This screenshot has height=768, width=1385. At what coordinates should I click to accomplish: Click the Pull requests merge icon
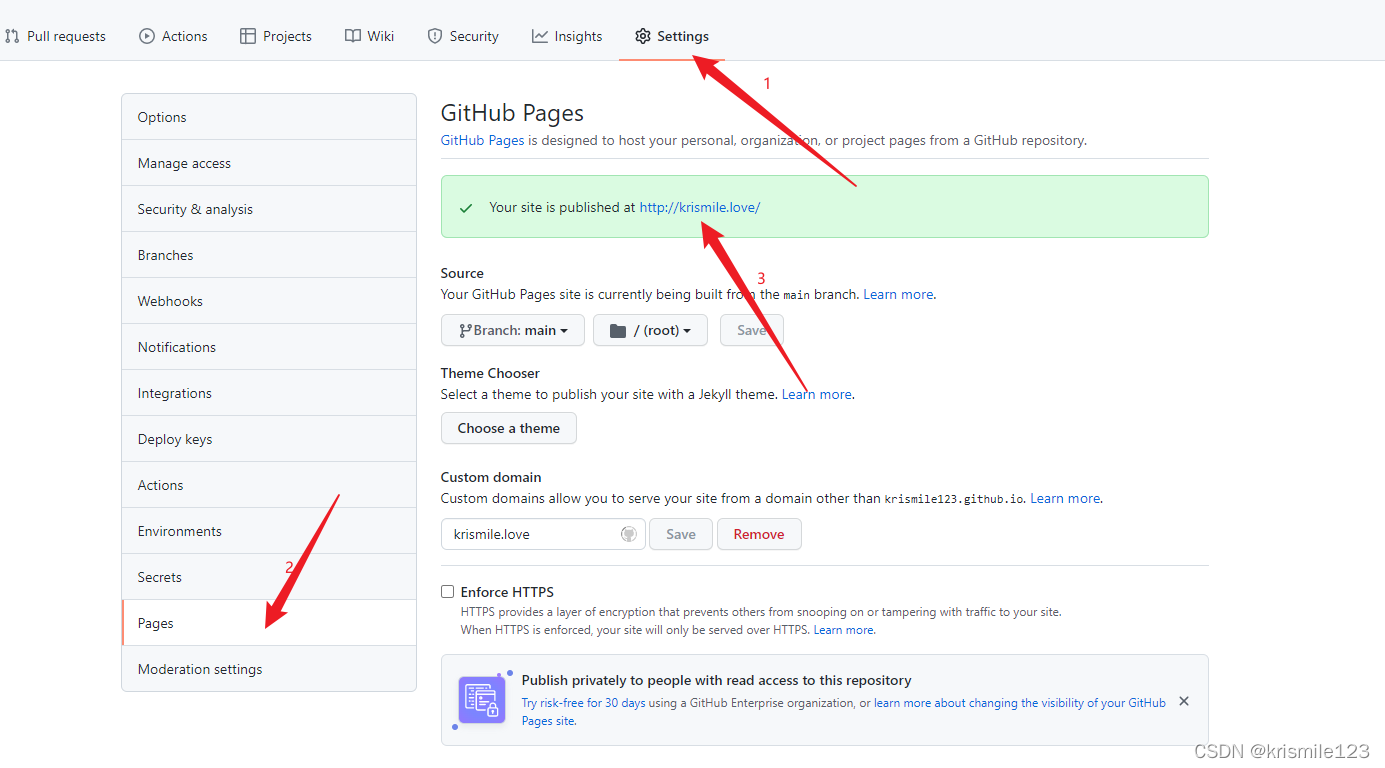(x=12, y=36)
